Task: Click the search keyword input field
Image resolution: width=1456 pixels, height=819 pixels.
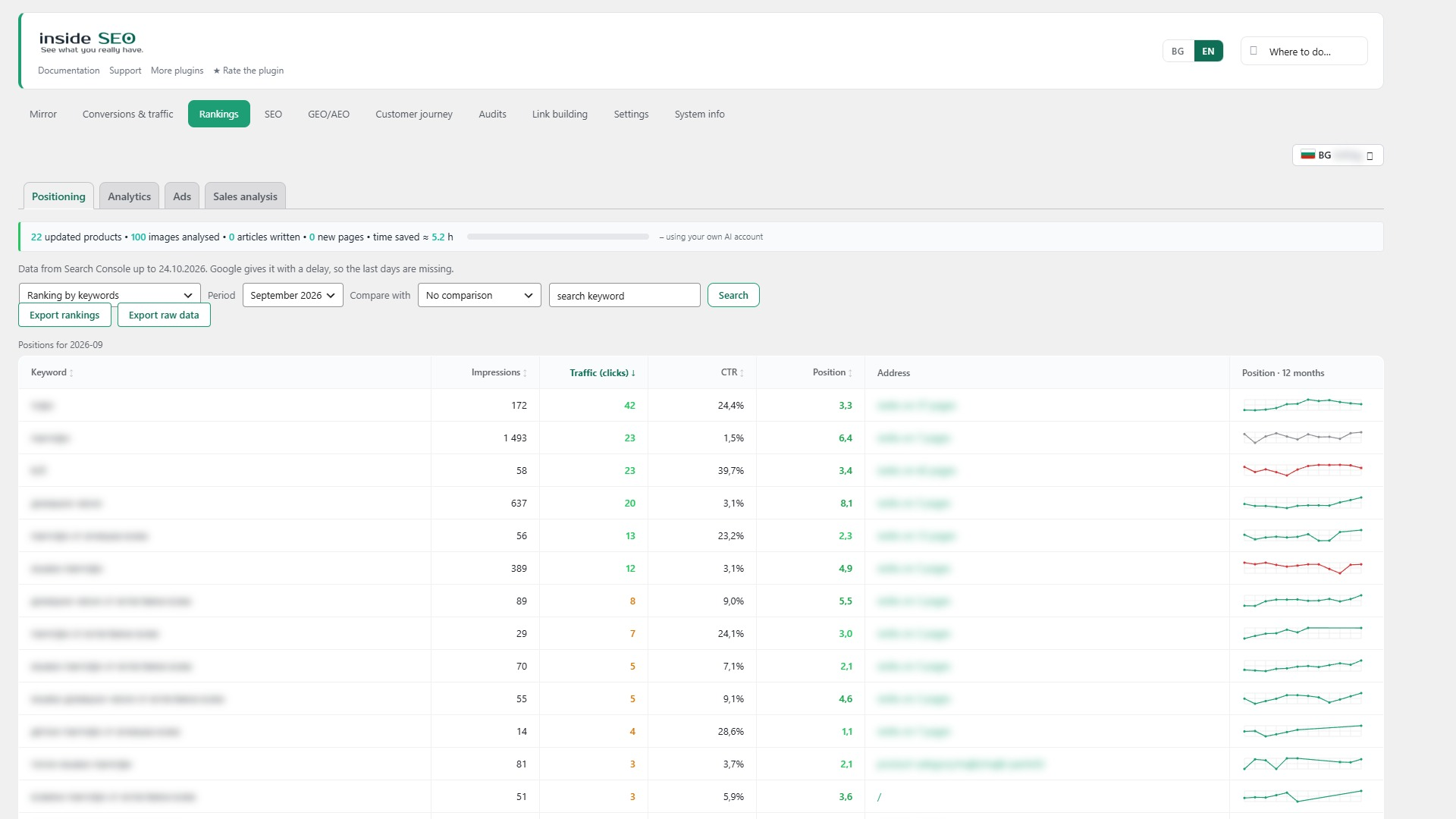Action: click(x=624, y=296)
